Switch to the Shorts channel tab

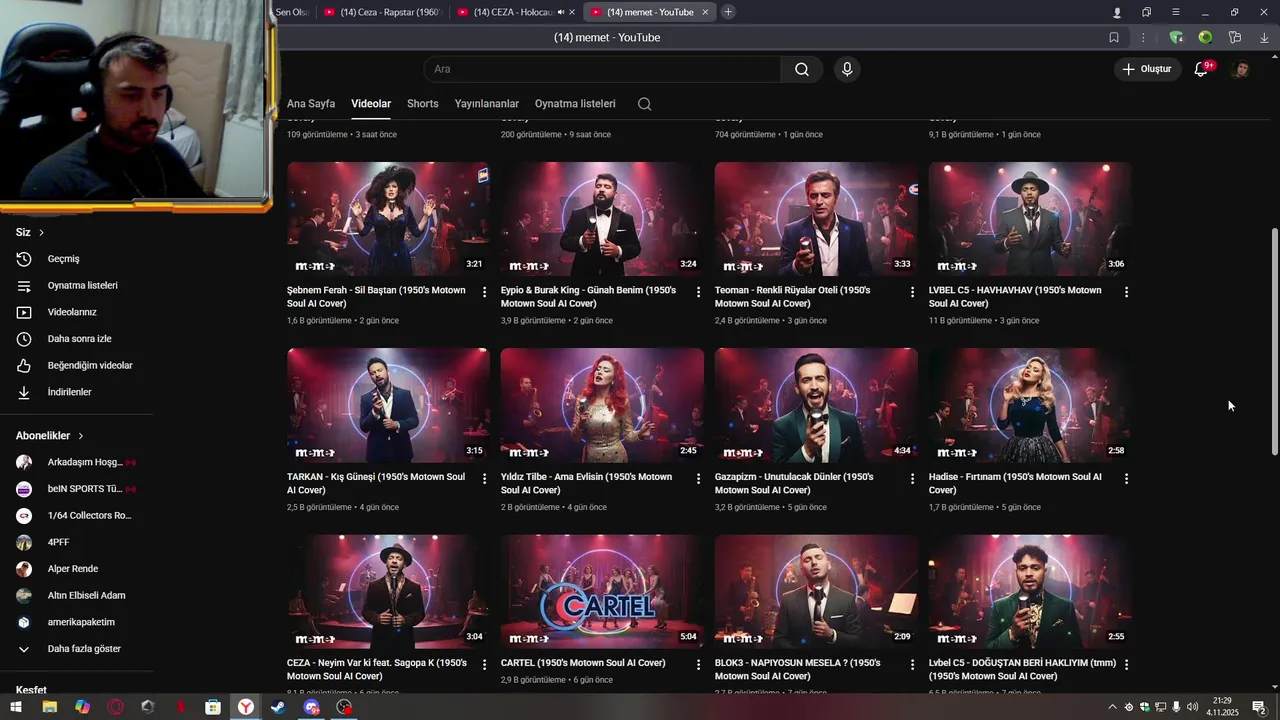pyautogui.click(x=423, y=104)
